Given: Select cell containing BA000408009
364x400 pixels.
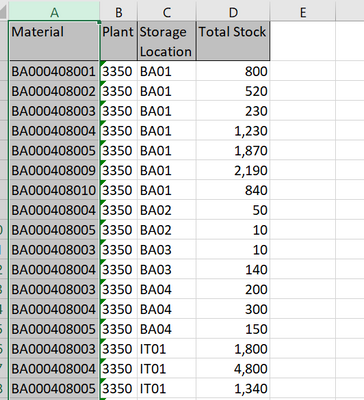Looking at the screenshot, I should click(54, 170).
